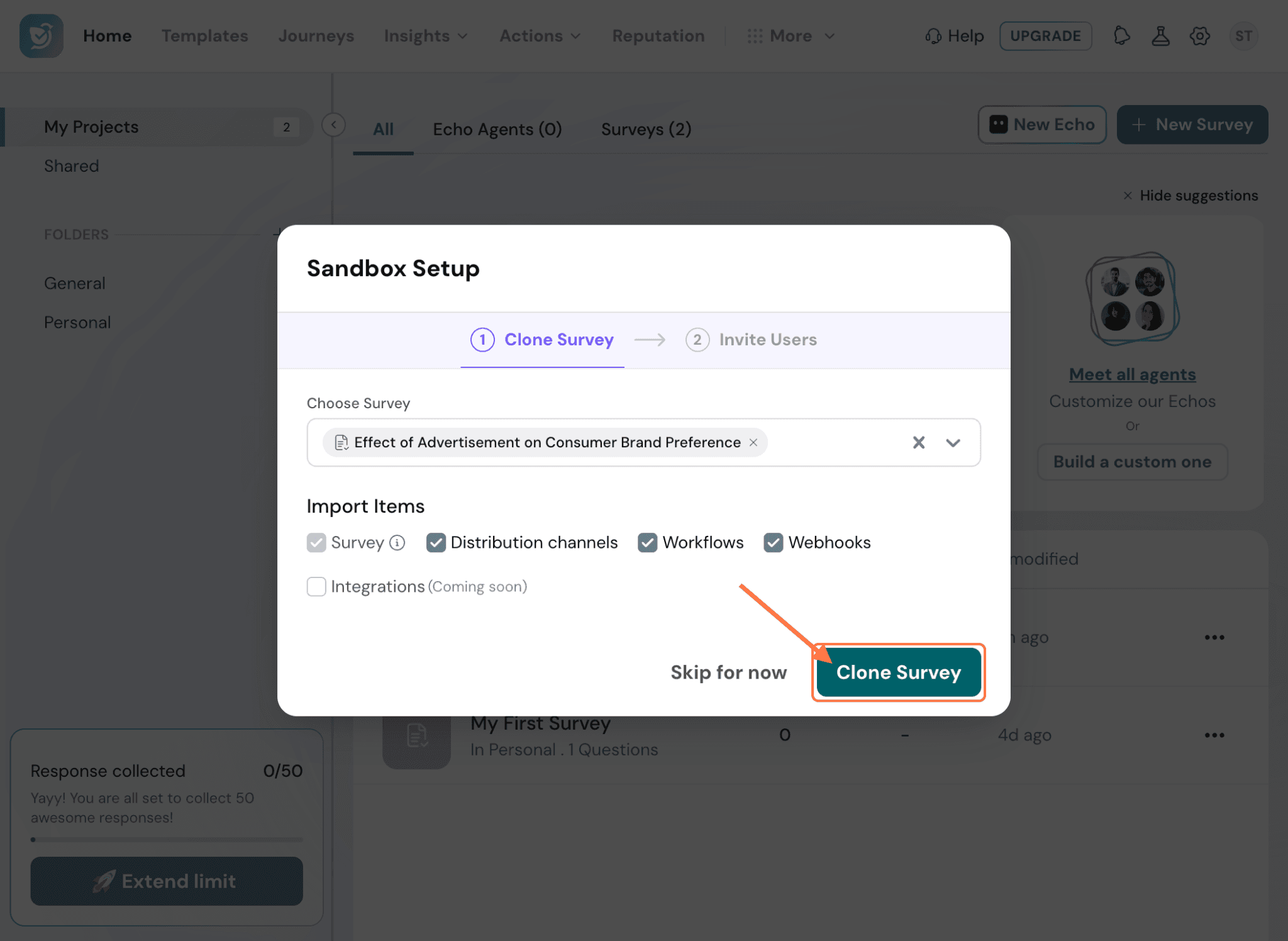
Task: Click the Survey info icon
Action: [x=397, y=542]
